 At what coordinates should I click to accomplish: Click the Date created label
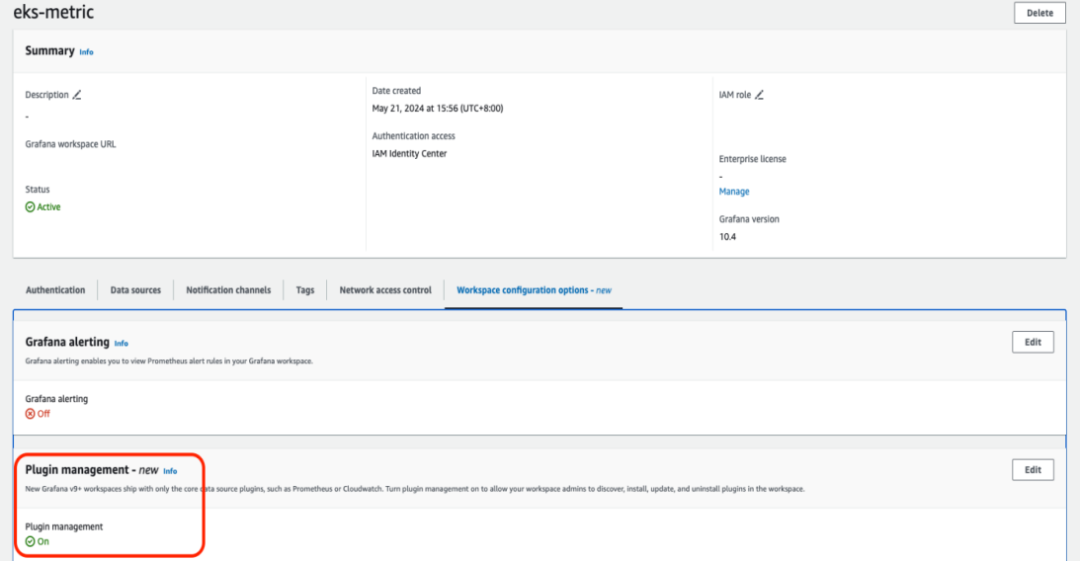click(x=396, y=90)
